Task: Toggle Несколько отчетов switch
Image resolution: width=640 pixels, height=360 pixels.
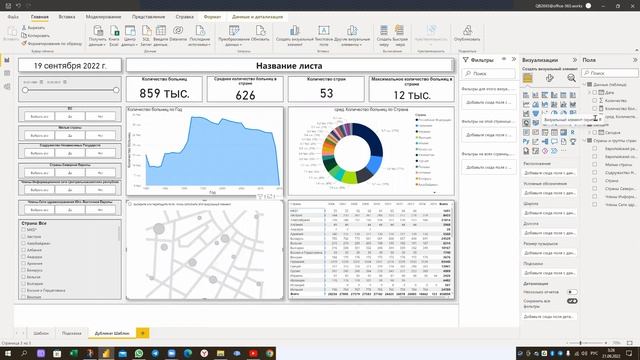Action: (572, 292)
